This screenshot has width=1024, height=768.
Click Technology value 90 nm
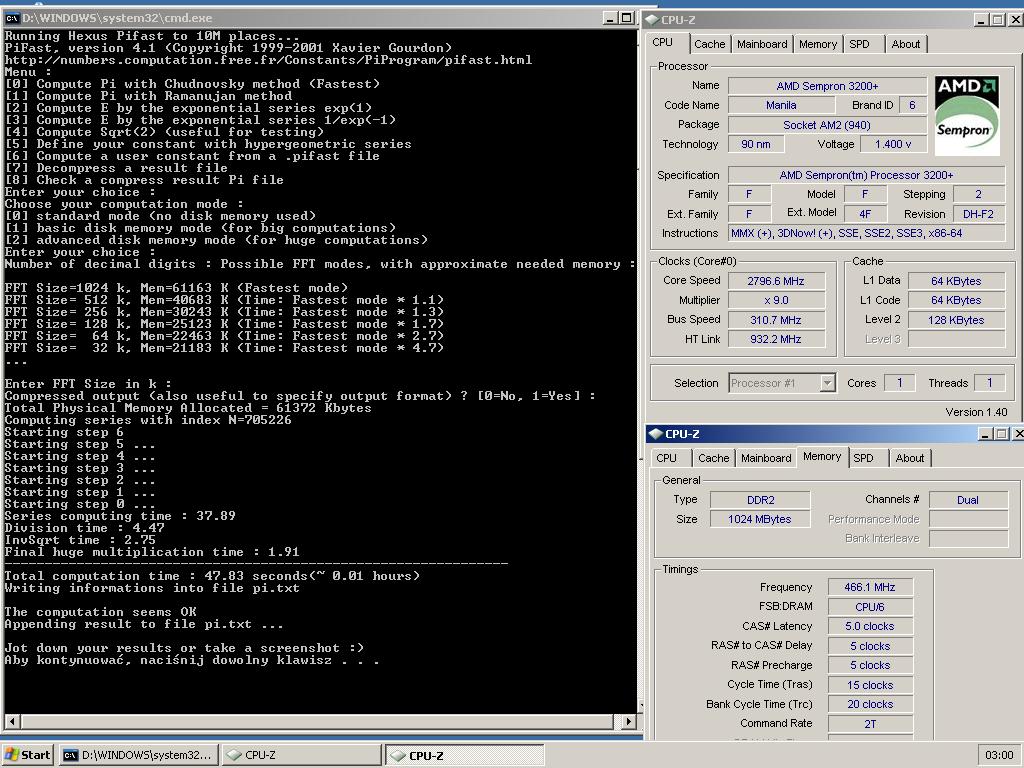tap(756, 144)
